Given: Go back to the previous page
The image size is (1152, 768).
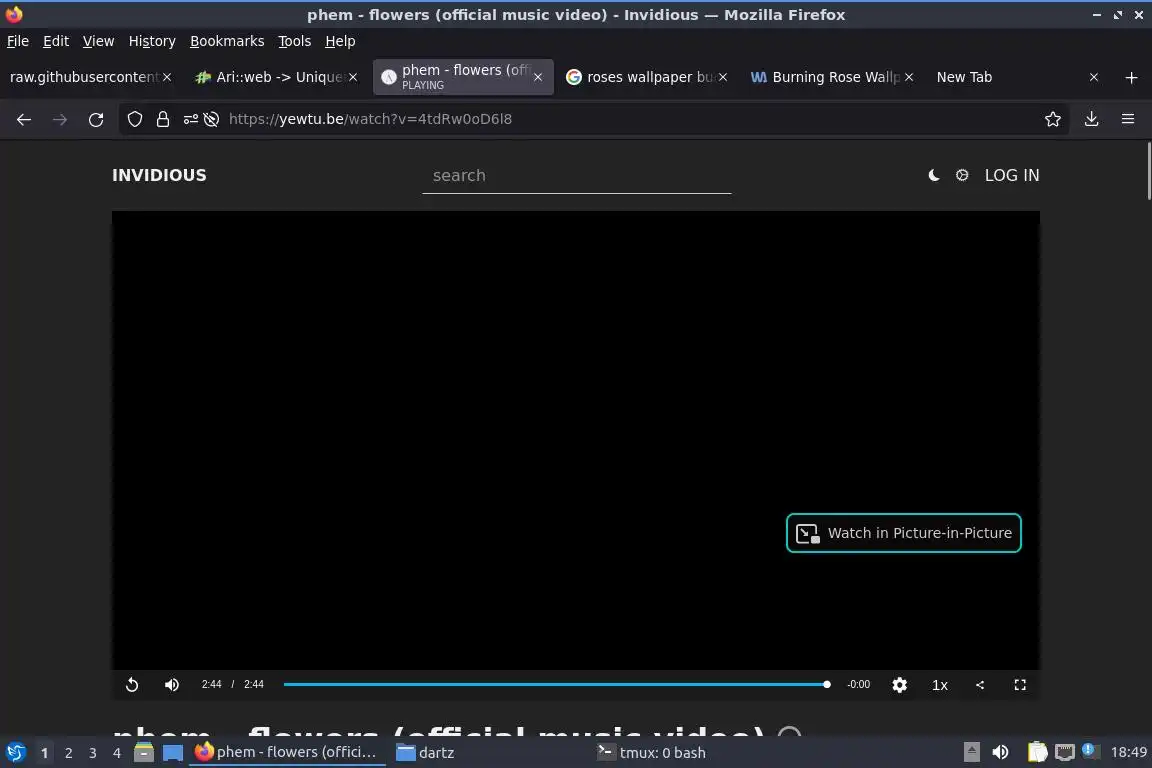Looking at the screenshot, I should 24,119.
